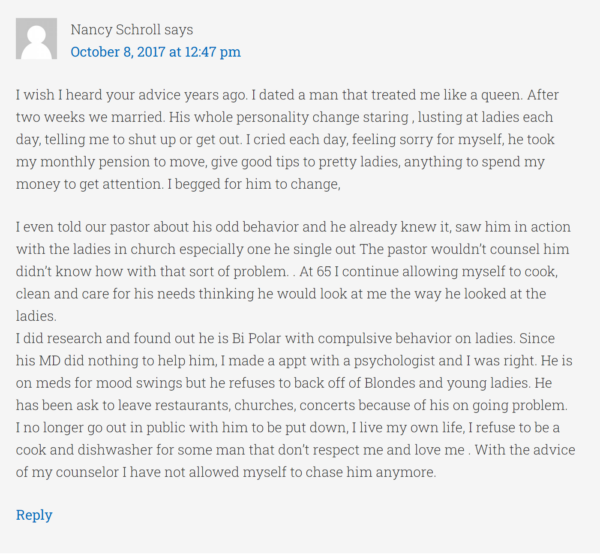Viewport: 600px width, 554px height.
Task: Click the phrase "Bi Polar" in the comment
Action: (256, 338)
